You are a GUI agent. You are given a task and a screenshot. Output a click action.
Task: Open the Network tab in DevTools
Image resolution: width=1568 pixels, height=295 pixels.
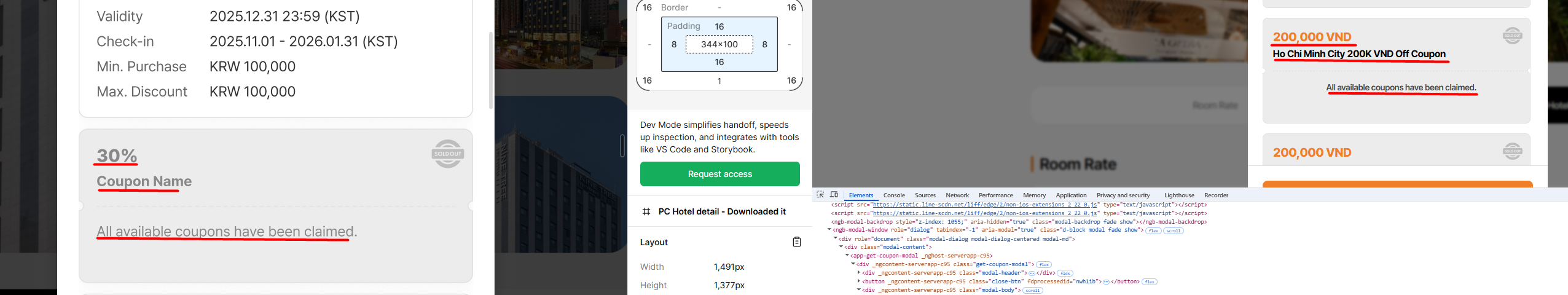pos(957,195)
